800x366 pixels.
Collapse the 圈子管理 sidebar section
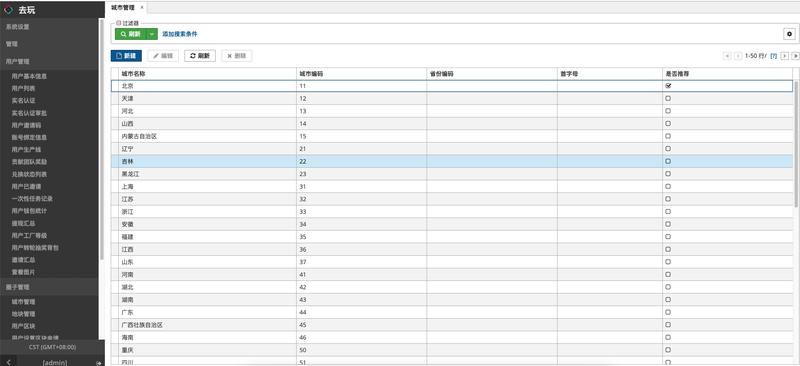click(49, 287)
